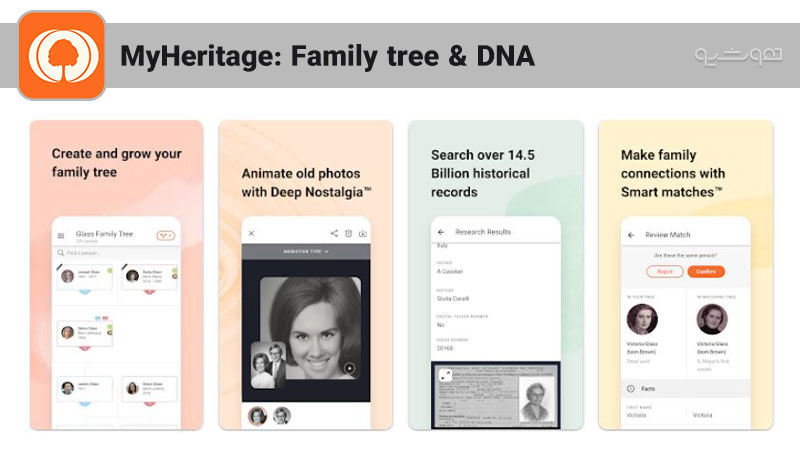The image size is (800, 450).
Task: Expand the historical record document image fullscreen
Action: [445, 375]
